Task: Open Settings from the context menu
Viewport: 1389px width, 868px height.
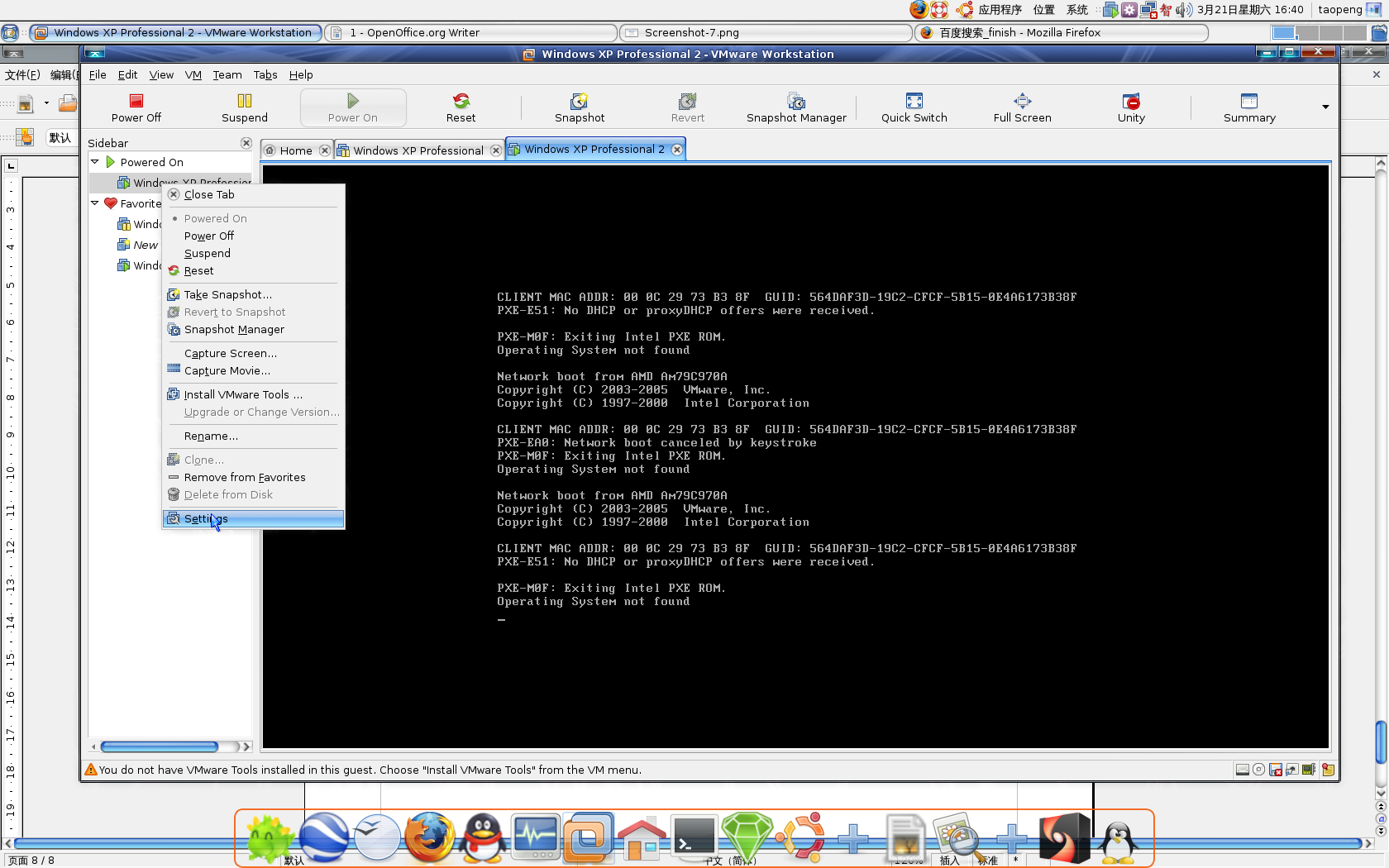Action: (x=253, y=518)
